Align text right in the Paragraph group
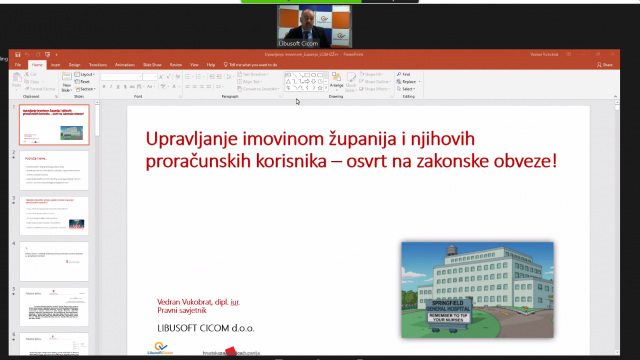Screen dimensions: 640x360 pyautogui.click(x=202, y=87)
